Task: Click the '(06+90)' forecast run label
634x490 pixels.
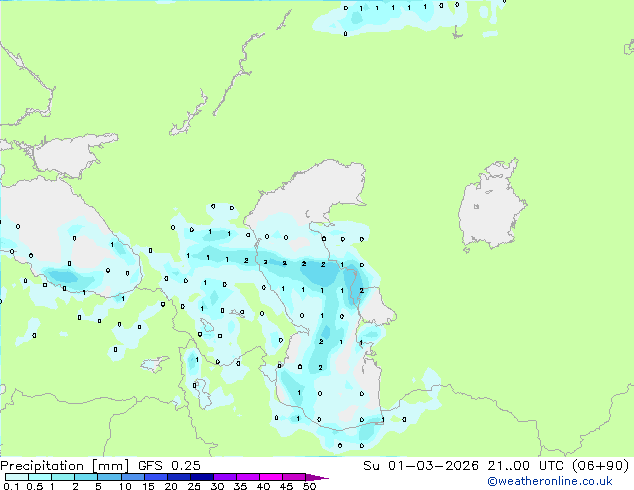Action: pos(600,466)
